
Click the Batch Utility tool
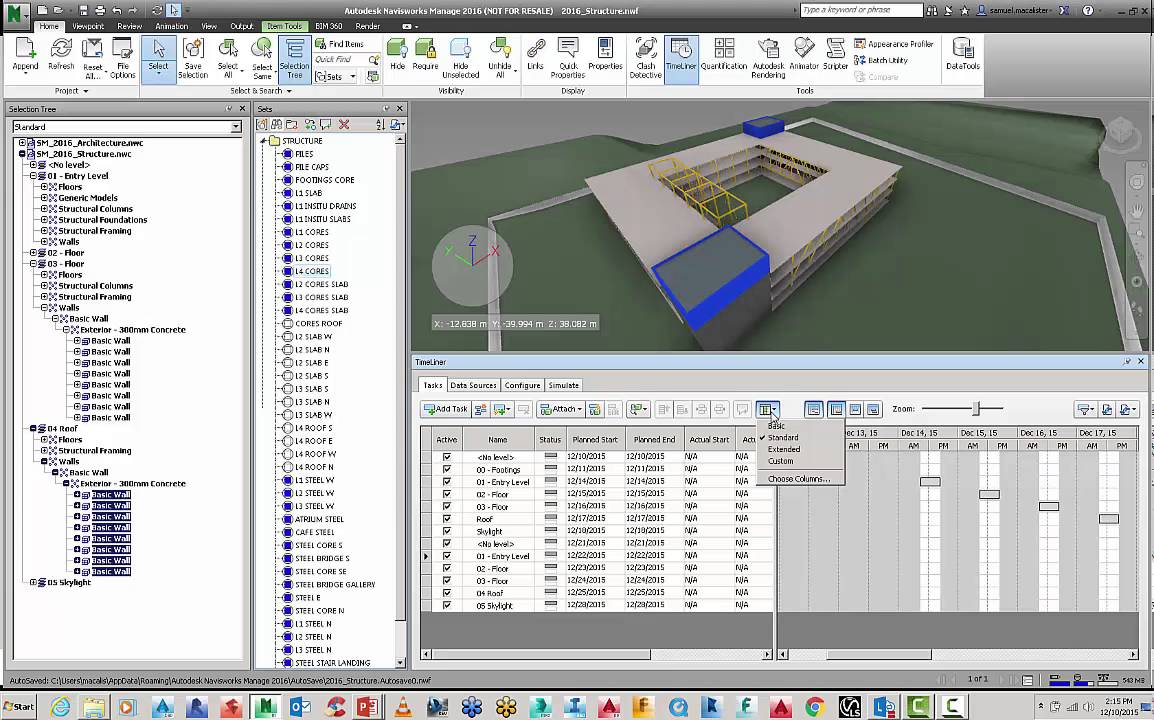point(881,60)
